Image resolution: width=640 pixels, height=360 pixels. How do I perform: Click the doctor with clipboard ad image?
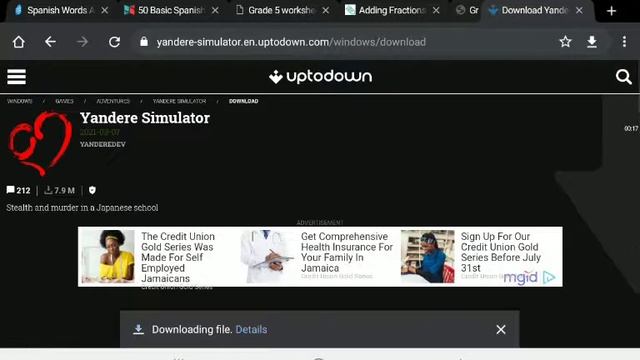(x=267, y=256)
